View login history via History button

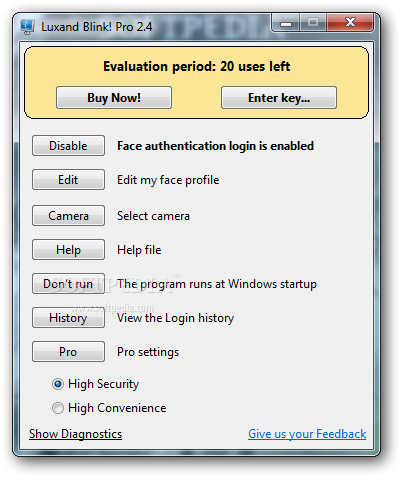coord(68,318)
